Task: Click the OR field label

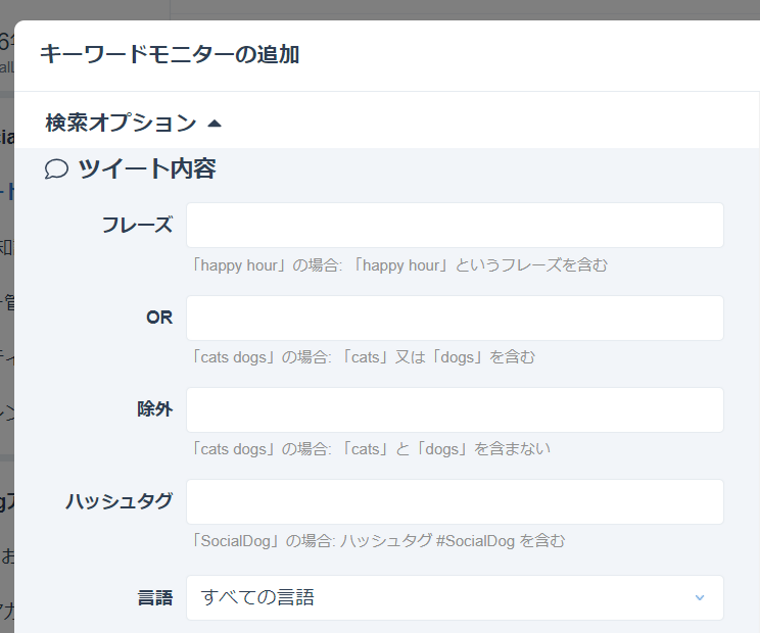Action: [159, 318]
